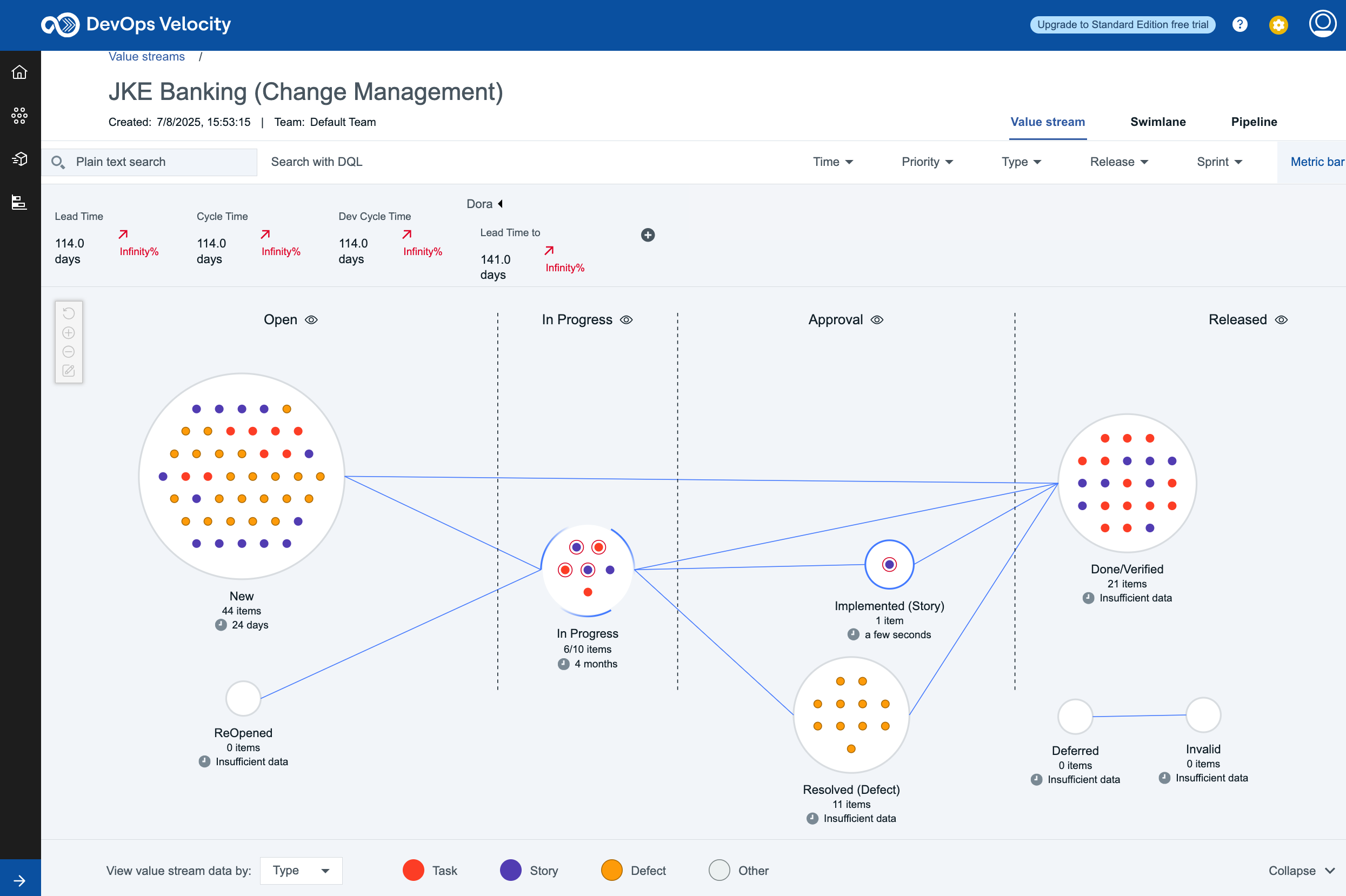Open the Time filter dropdown
Screen dimensions: 1346x896
[833, 162]
